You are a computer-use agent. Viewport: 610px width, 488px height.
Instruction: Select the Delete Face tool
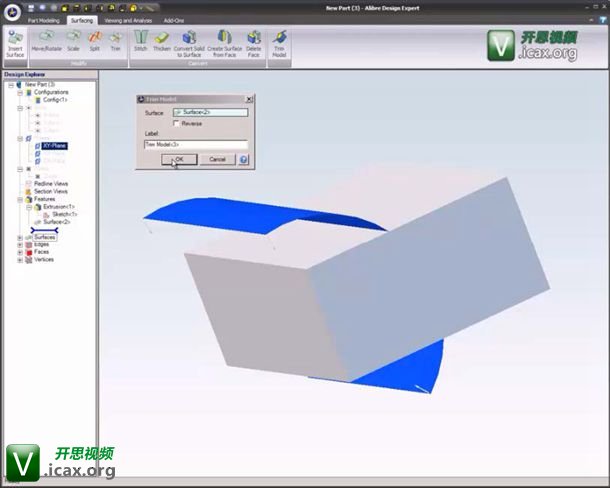[253, 42]
